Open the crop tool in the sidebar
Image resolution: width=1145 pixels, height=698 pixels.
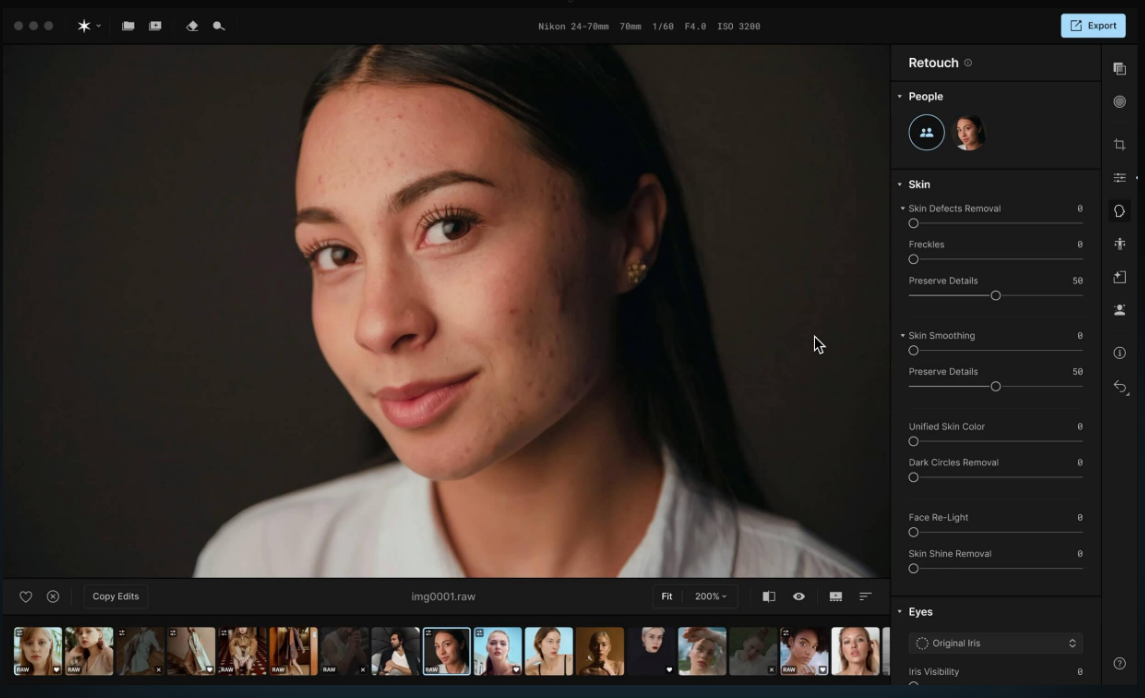pos(1119,145)
